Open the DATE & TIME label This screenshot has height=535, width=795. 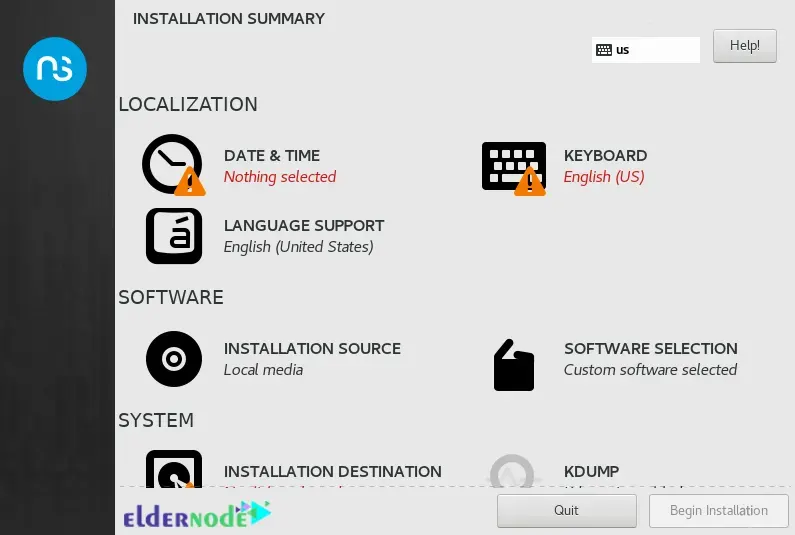click(272, 155)
